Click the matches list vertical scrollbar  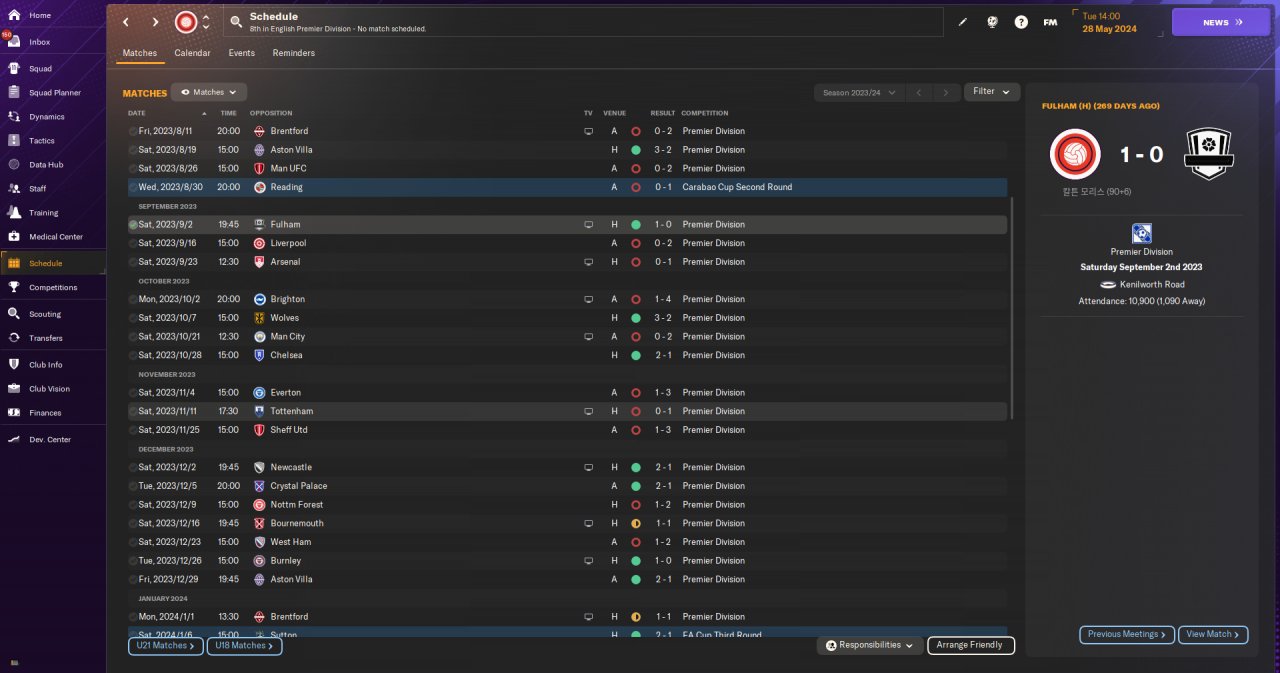(1013, 308)
